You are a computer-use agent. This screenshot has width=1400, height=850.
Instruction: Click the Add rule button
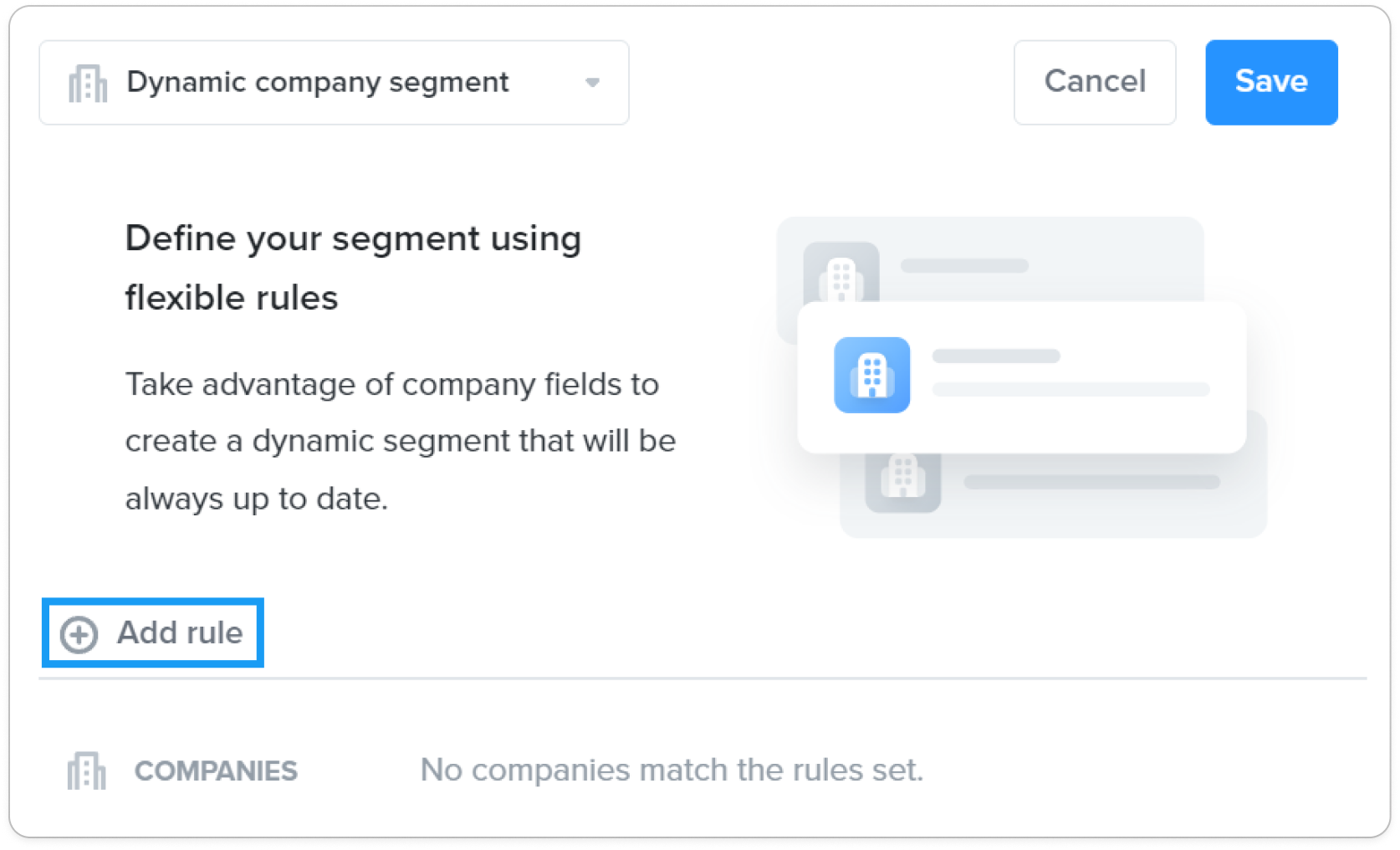click(153, 633)
